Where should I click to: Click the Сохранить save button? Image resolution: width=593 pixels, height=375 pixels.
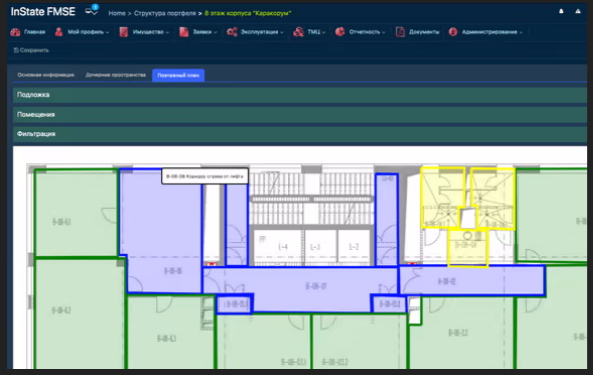(x=31, y=50)
